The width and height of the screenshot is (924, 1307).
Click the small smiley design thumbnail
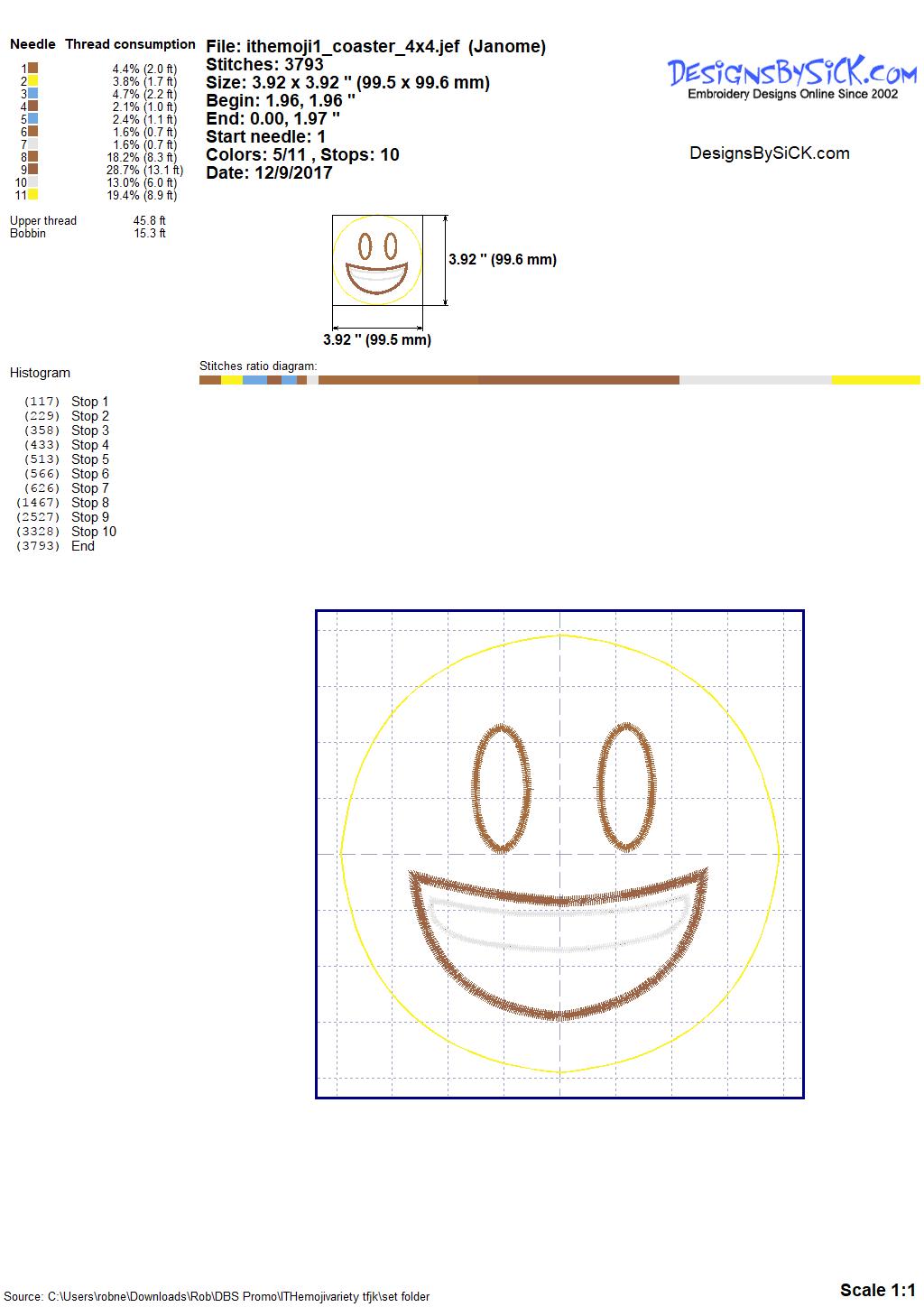[x=377, y=260]
